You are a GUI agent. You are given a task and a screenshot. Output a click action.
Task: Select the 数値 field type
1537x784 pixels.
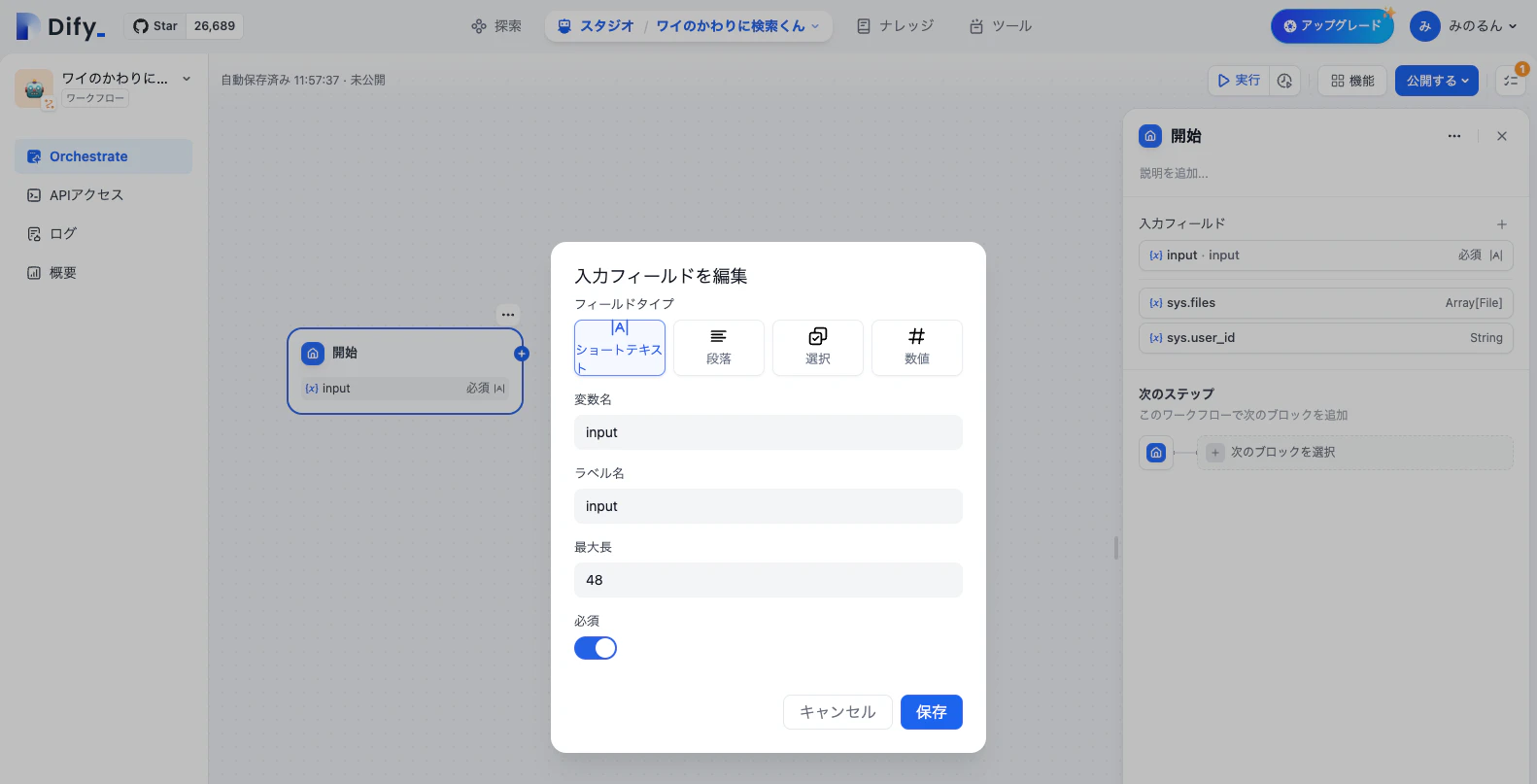tap(917, 348)
